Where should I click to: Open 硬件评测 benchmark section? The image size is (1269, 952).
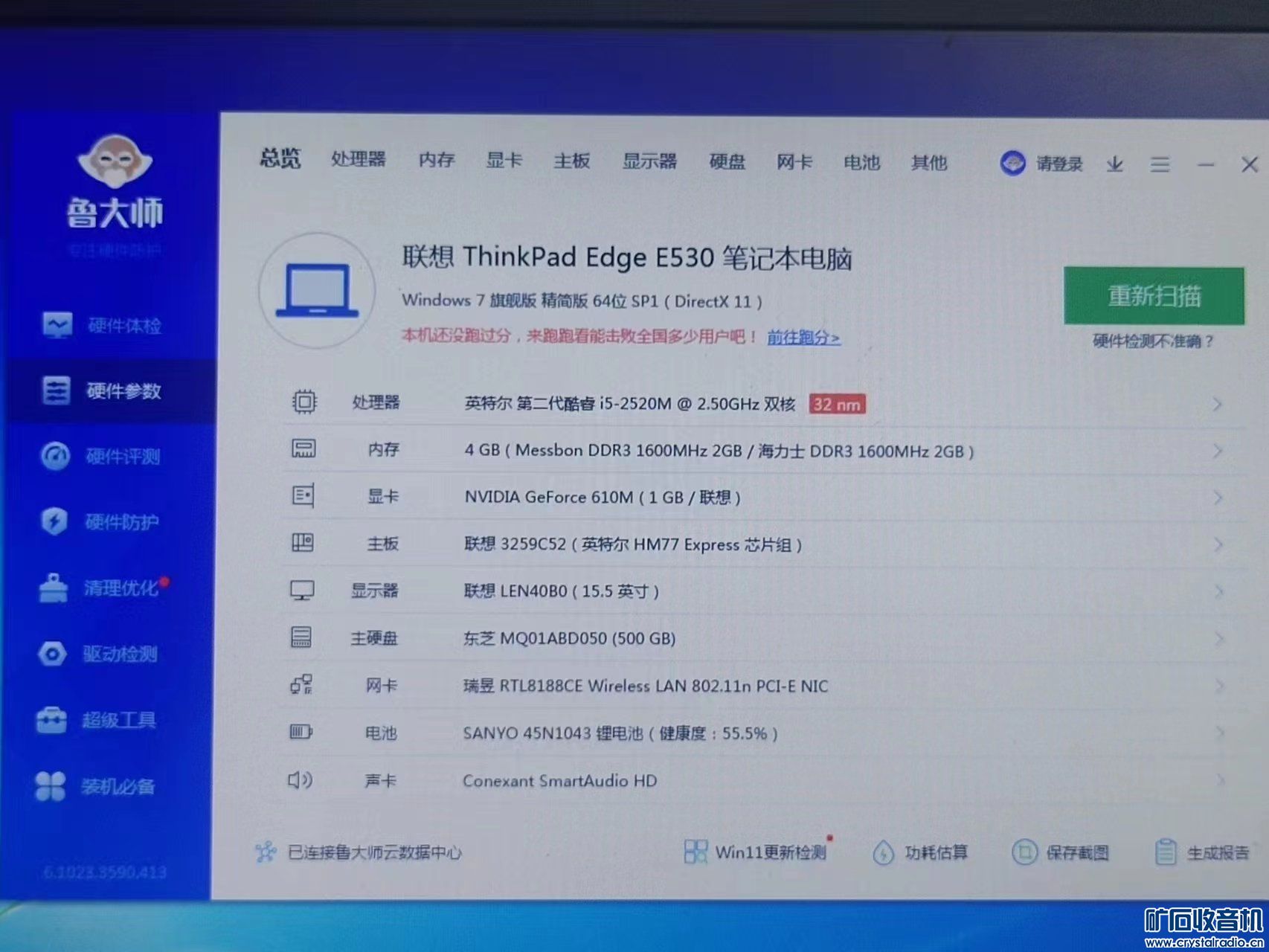coord(100,456)
